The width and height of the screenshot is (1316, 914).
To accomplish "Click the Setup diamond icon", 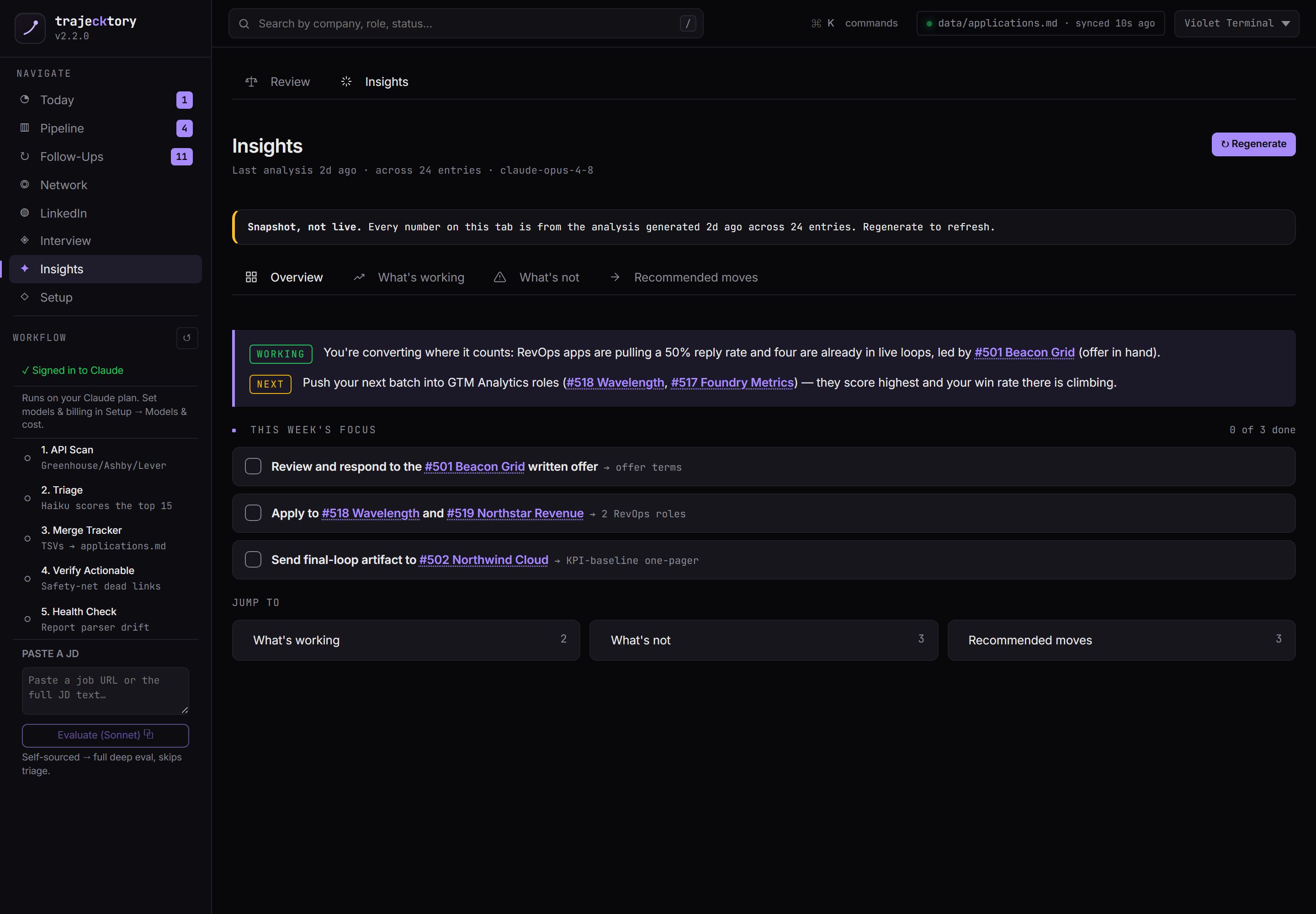I will tap(25, 297).
